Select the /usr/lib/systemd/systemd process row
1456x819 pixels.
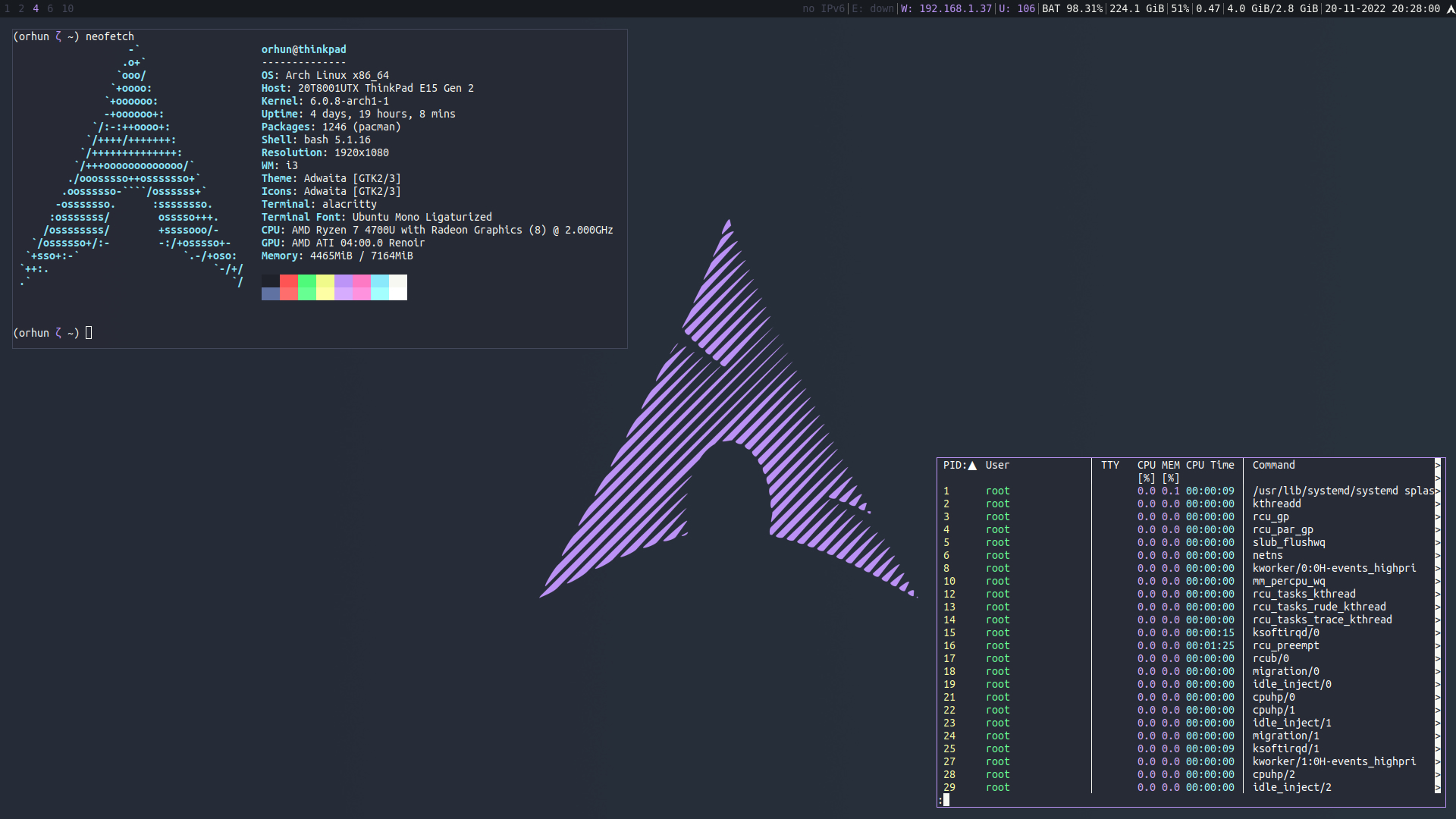coord(1188,491)
